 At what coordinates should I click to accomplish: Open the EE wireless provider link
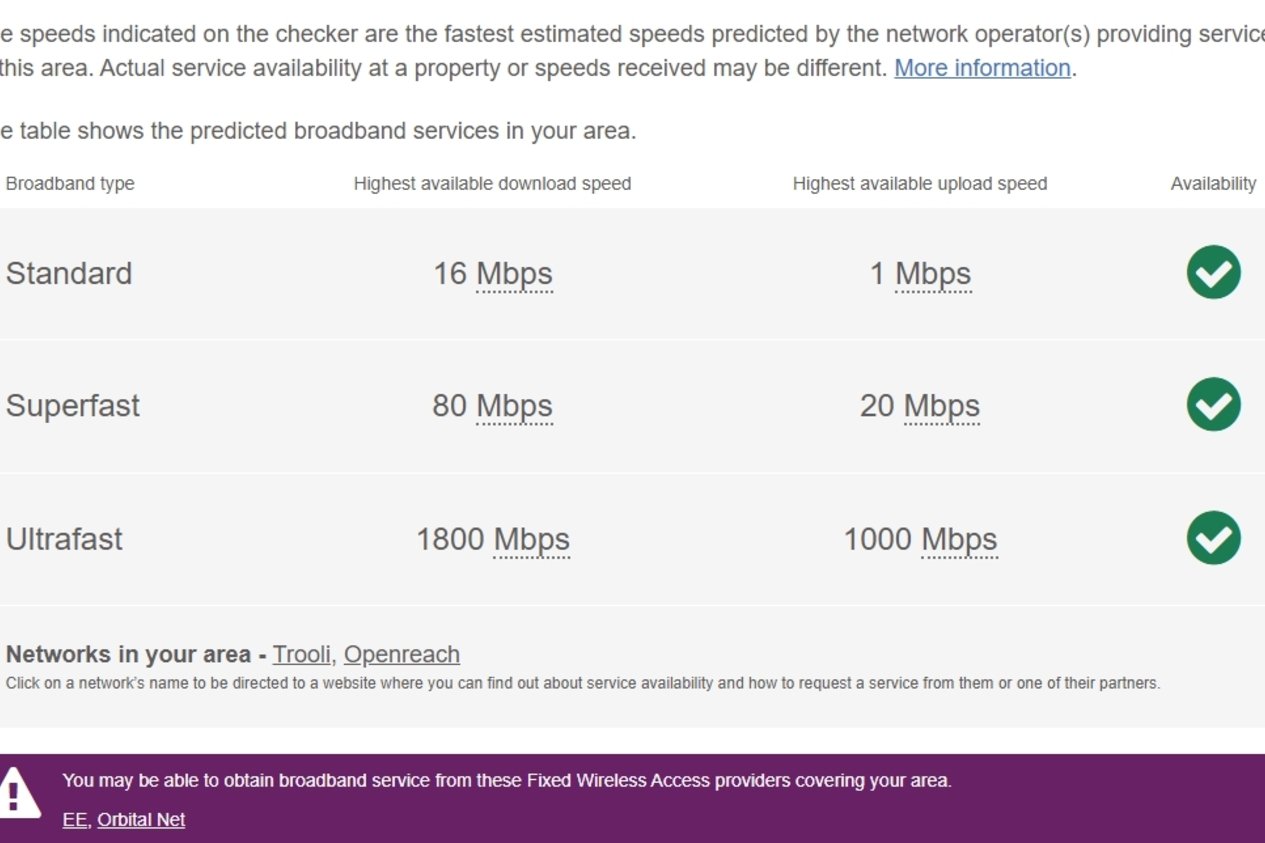click(75, 819)
